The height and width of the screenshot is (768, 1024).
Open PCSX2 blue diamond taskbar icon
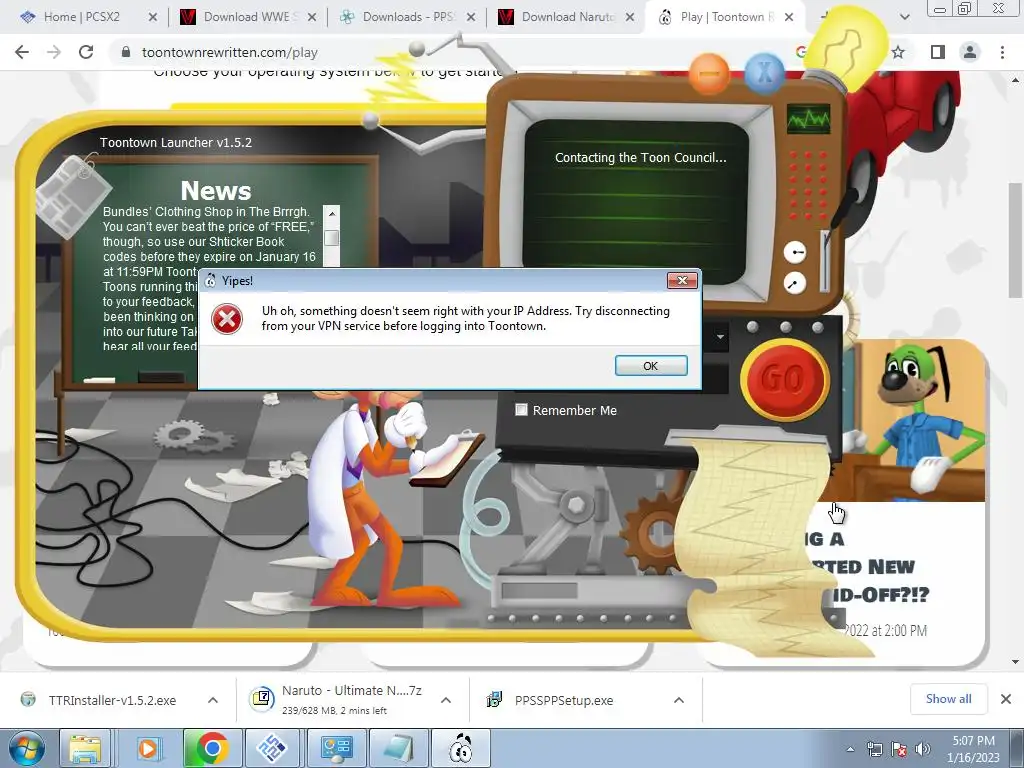click(x=272, y=748)
